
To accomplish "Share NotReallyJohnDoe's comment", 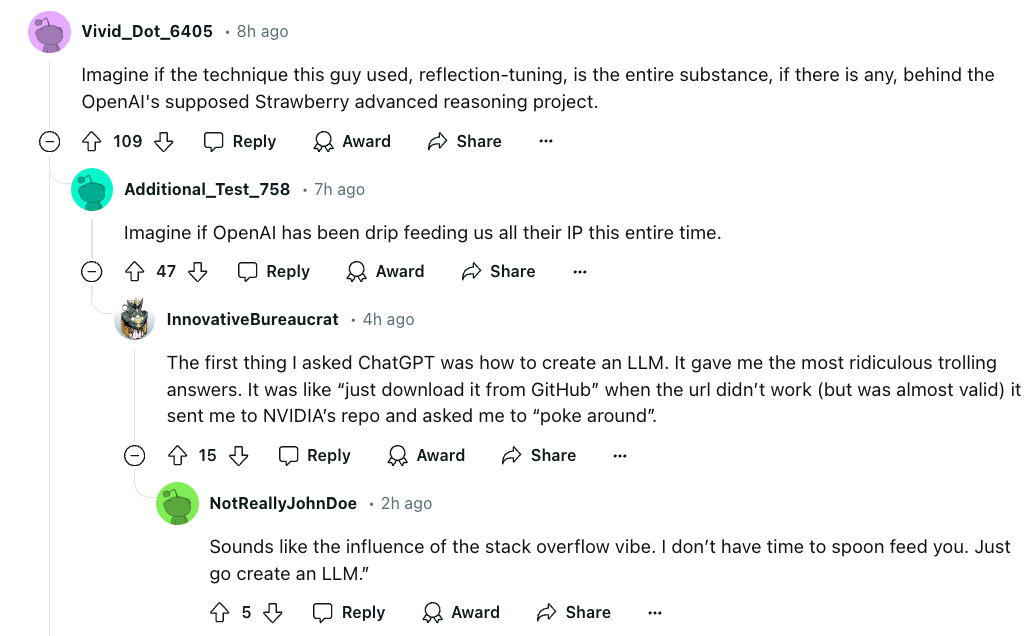I will [574, 612].
